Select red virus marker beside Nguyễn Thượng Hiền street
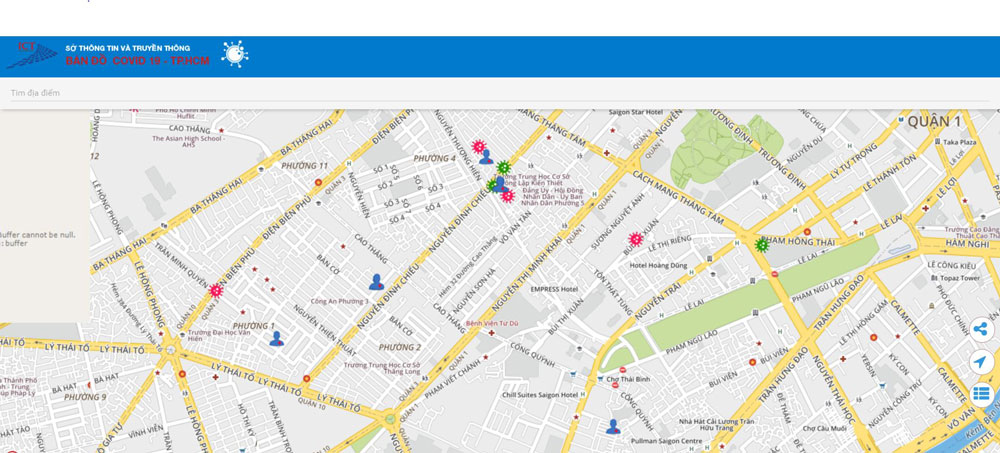Screen dimensions: 1000x453 pos(478,147)
